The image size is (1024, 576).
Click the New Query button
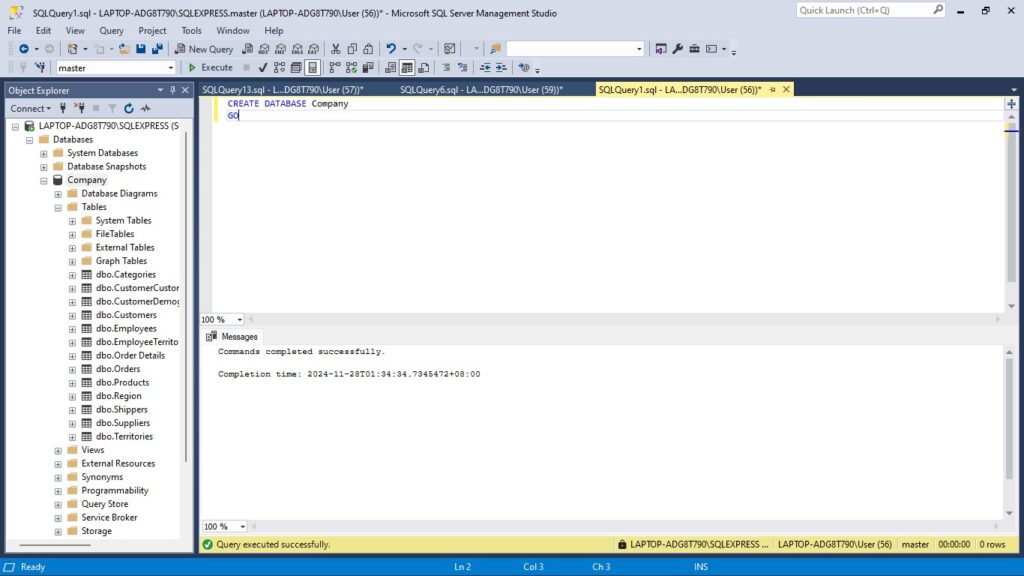203,49
